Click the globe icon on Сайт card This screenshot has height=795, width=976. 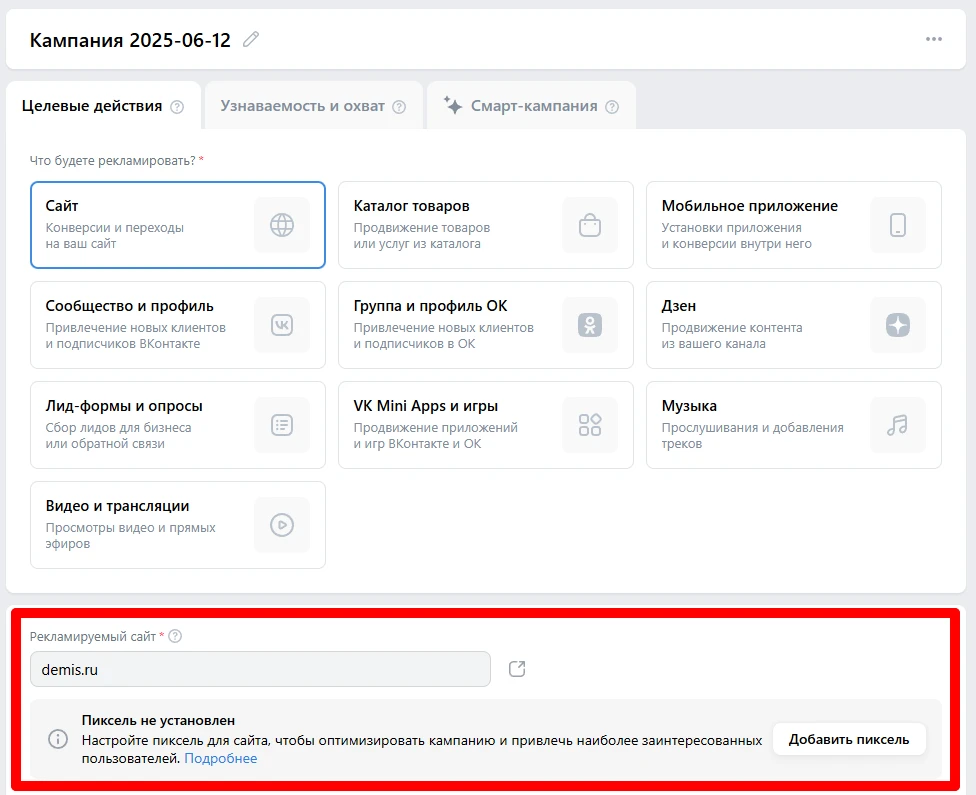282,225
